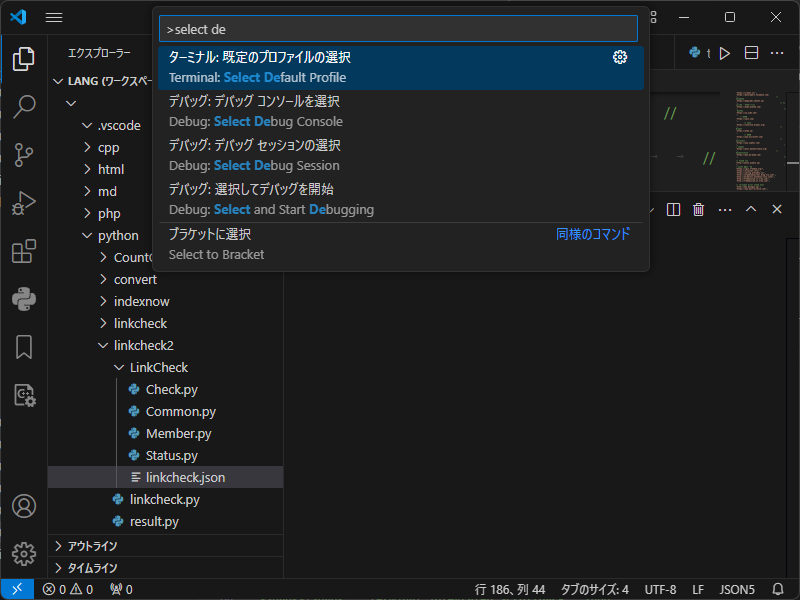
Task: Collapse the python folder
Action: [87, 236]
